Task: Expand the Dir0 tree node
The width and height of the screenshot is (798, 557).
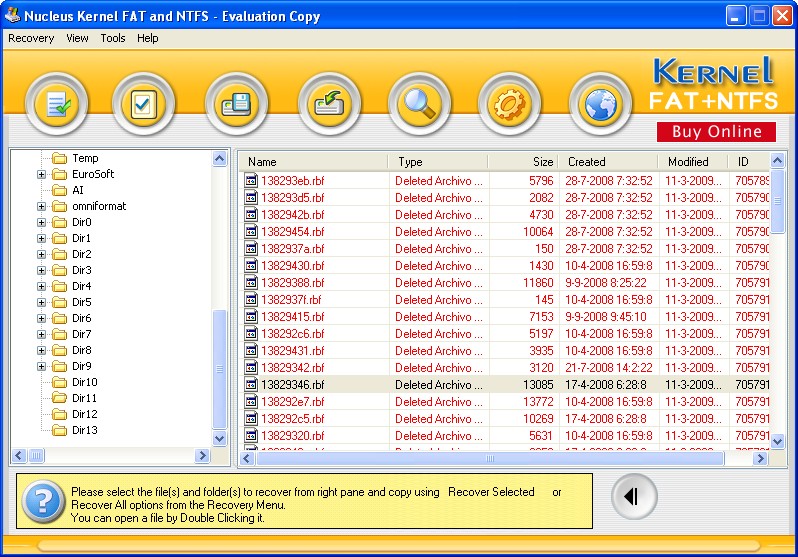Action: (x=41, y=222)
